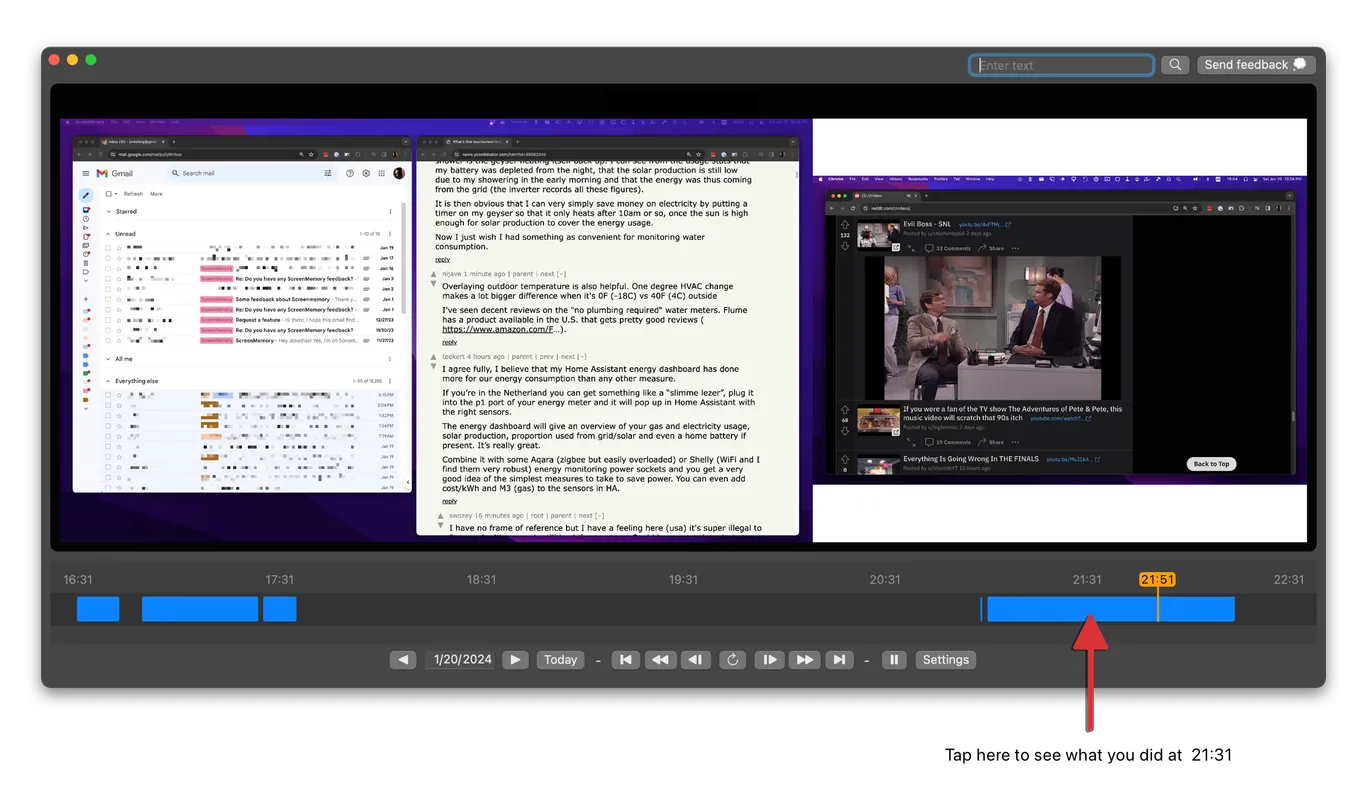Screen dimensions: 1367x800
Task: Click the Gmail select-all checkbox in screenshot
Action: 108,194
